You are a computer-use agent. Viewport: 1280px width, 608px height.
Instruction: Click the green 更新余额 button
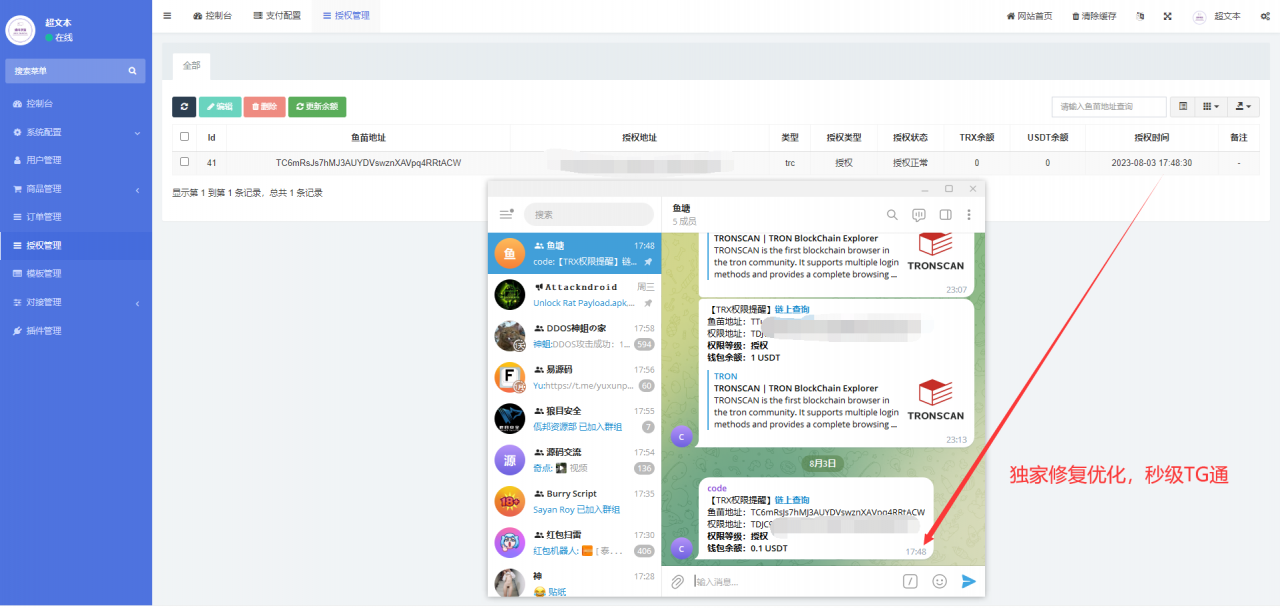[x=317, y=107]
